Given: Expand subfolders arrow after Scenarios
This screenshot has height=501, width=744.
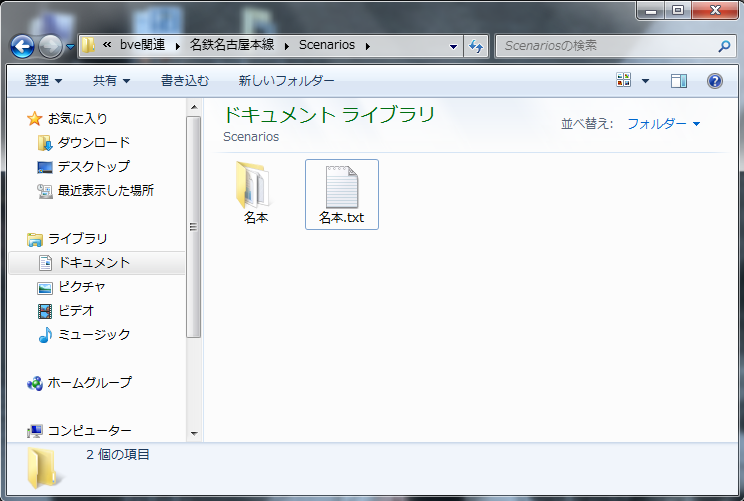Looking at the screenshot, I should [x=368, y=46].
